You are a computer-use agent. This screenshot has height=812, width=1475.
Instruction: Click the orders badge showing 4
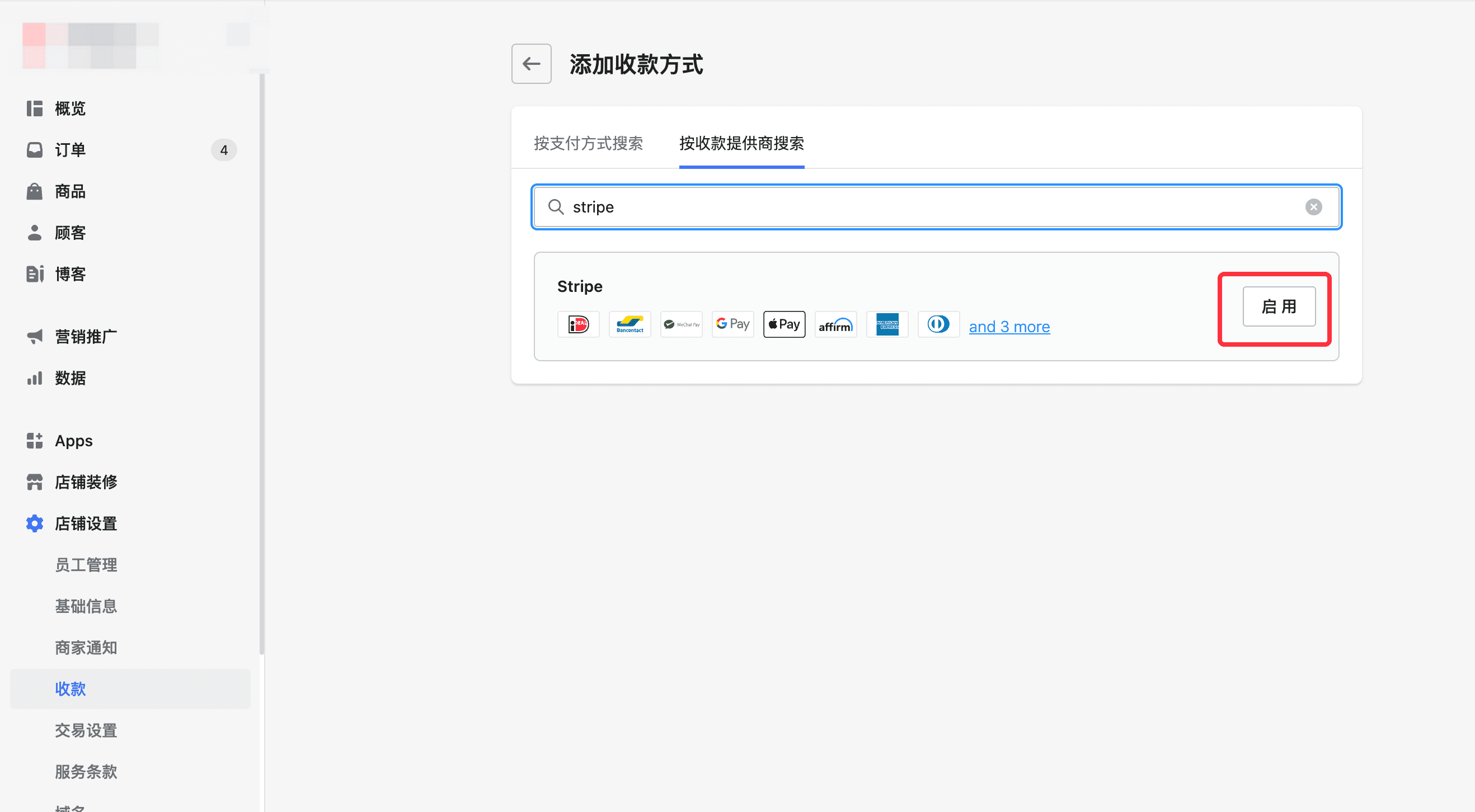[x=224, y=150]
